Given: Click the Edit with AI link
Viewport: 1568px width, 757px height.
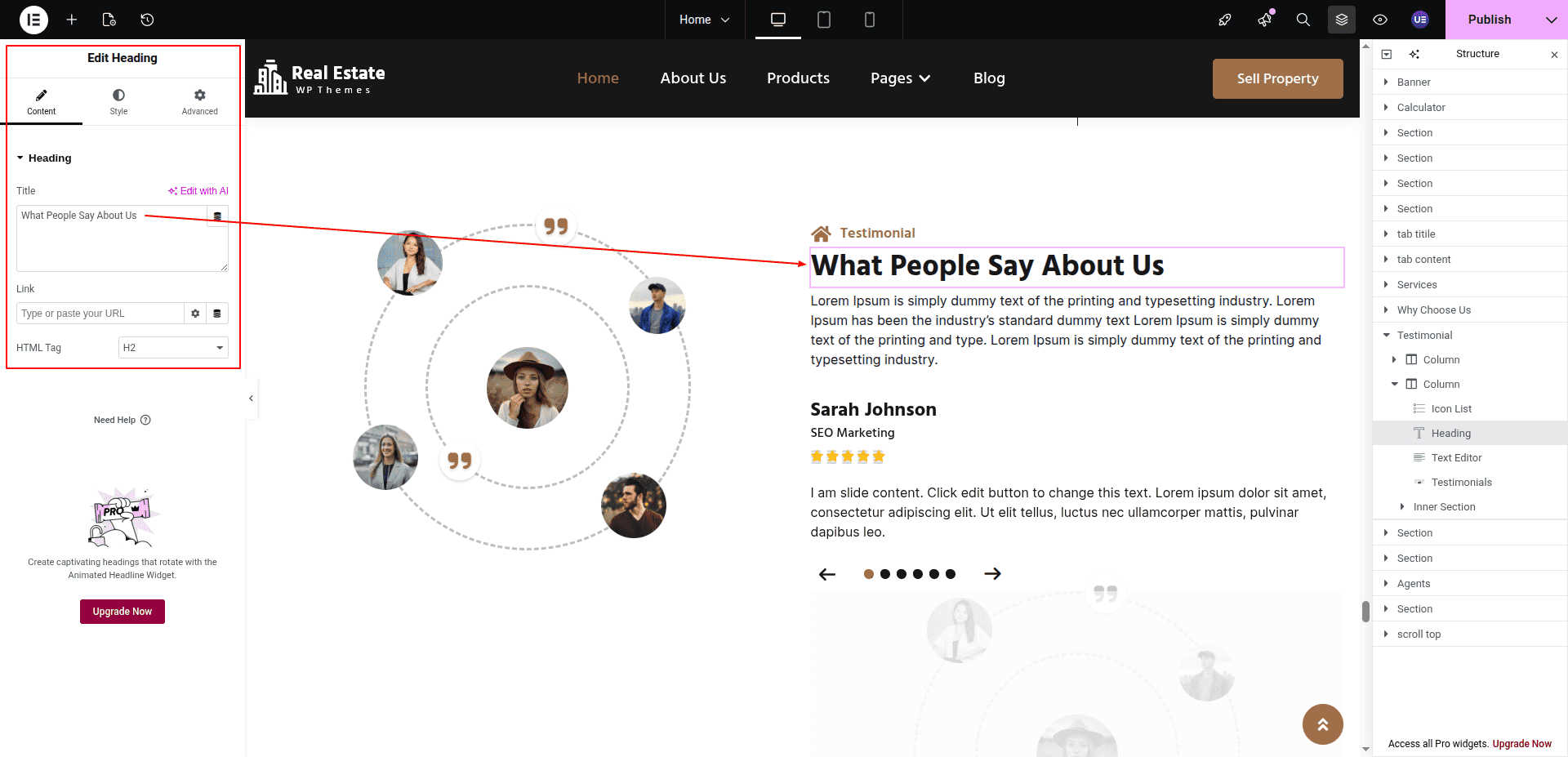Looking at the screenshot, I should click(198, 191).
